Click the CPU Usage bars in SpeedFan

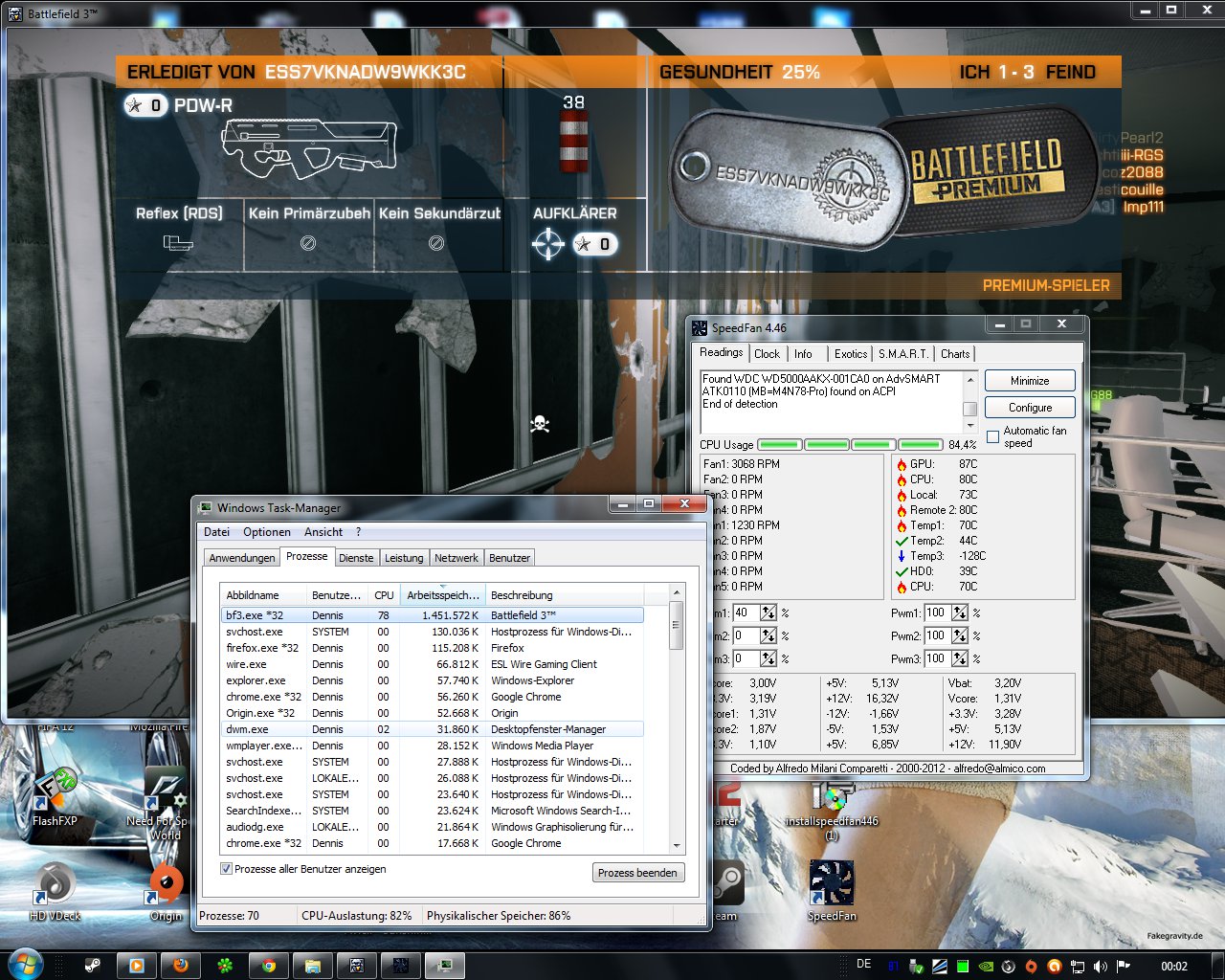[x=851, y=444]
